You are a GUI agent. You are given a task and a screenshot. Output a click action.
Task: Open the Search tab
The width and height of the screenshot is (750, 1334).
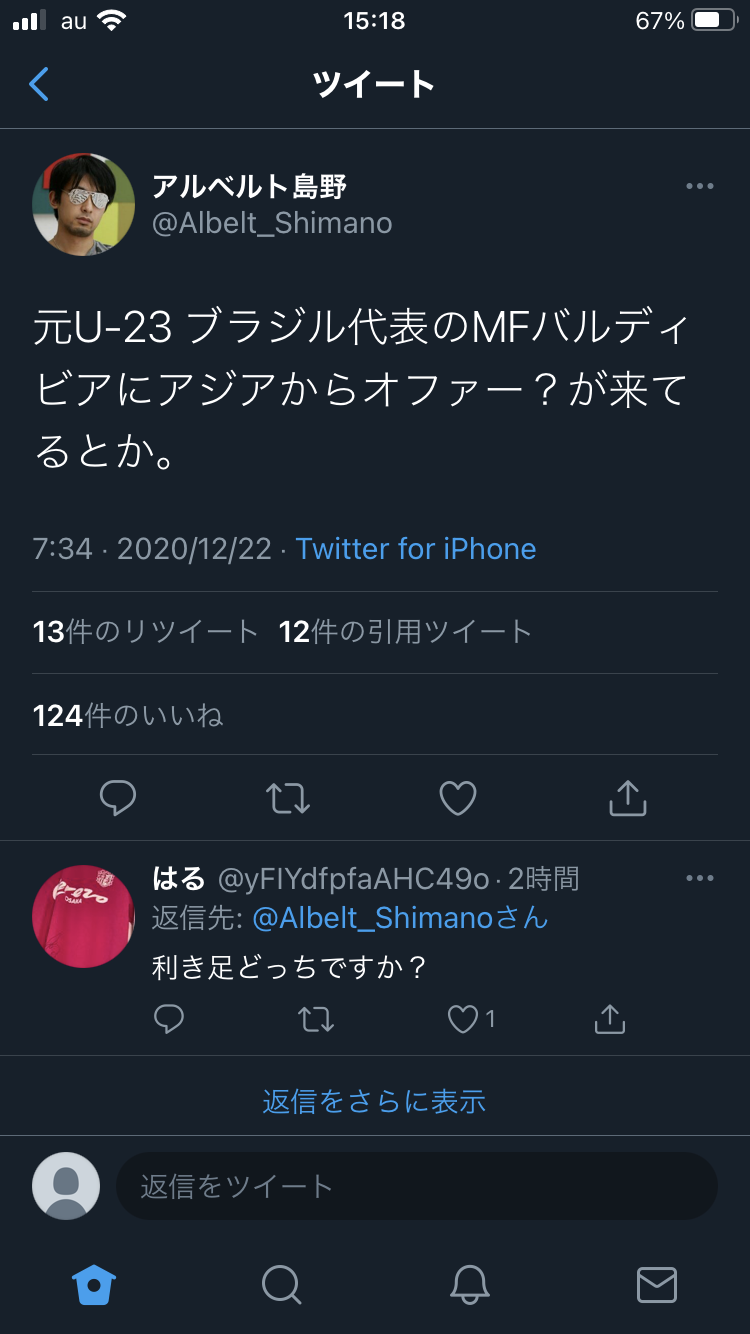(281, 1284)
